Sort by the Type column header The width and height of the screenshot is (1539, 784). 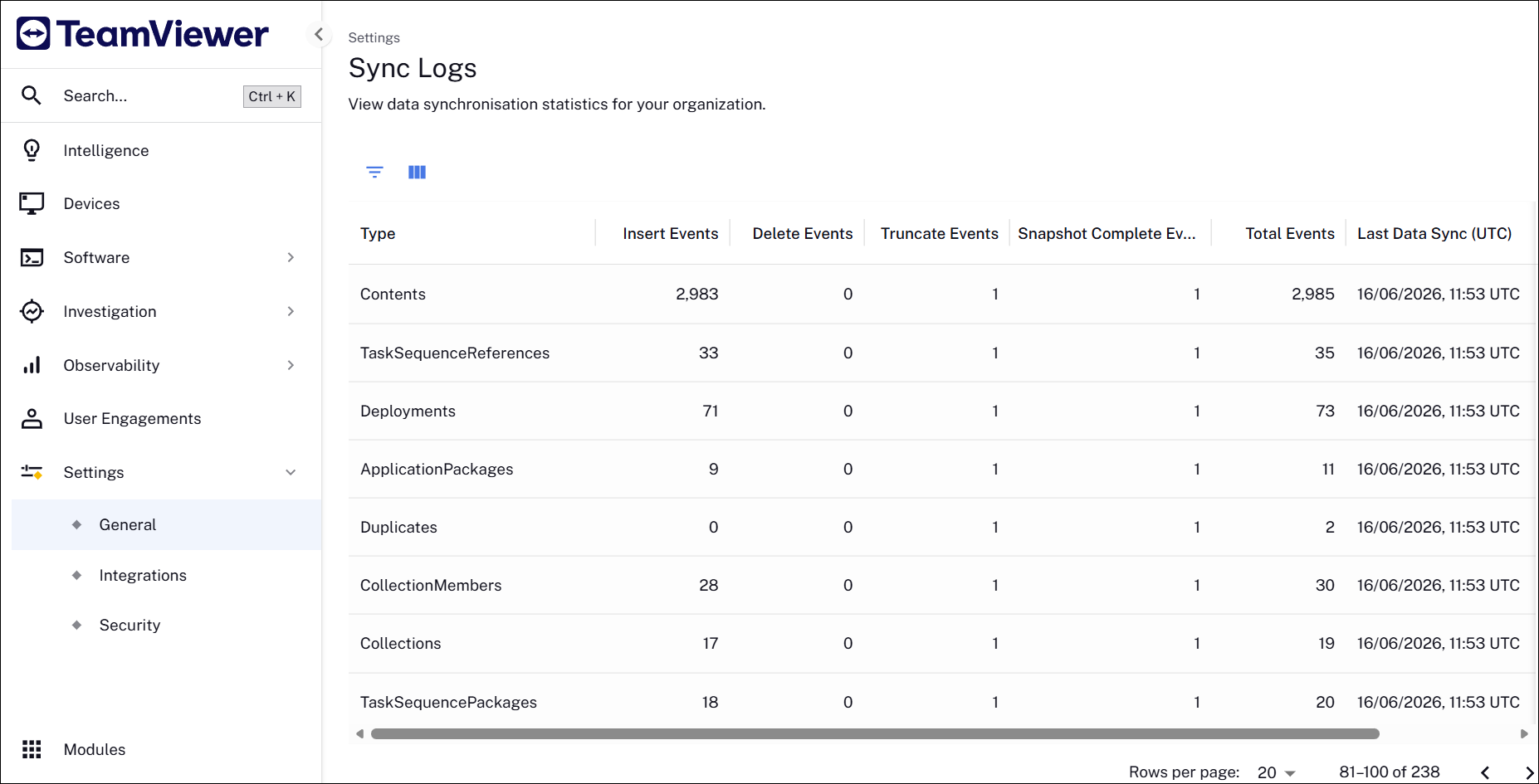[x=378, y=233]
